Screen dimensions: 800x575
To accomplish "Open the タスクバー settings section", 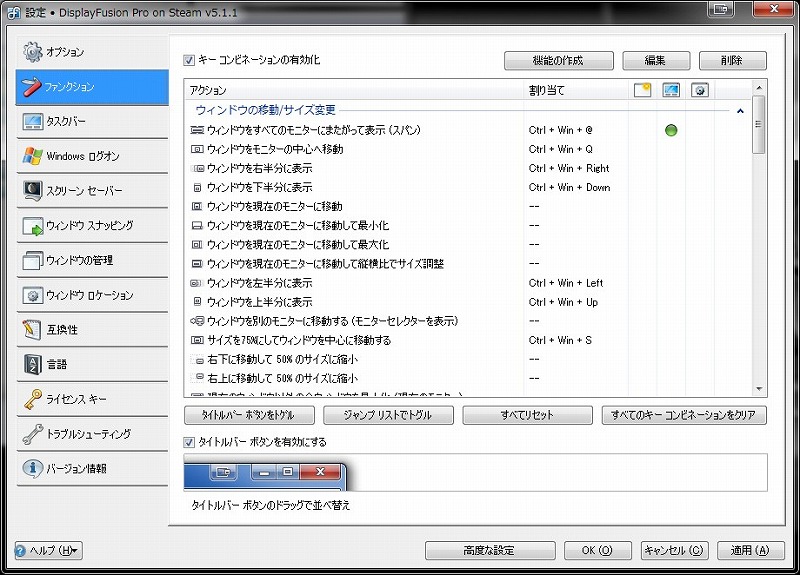I will click(92, 121).
